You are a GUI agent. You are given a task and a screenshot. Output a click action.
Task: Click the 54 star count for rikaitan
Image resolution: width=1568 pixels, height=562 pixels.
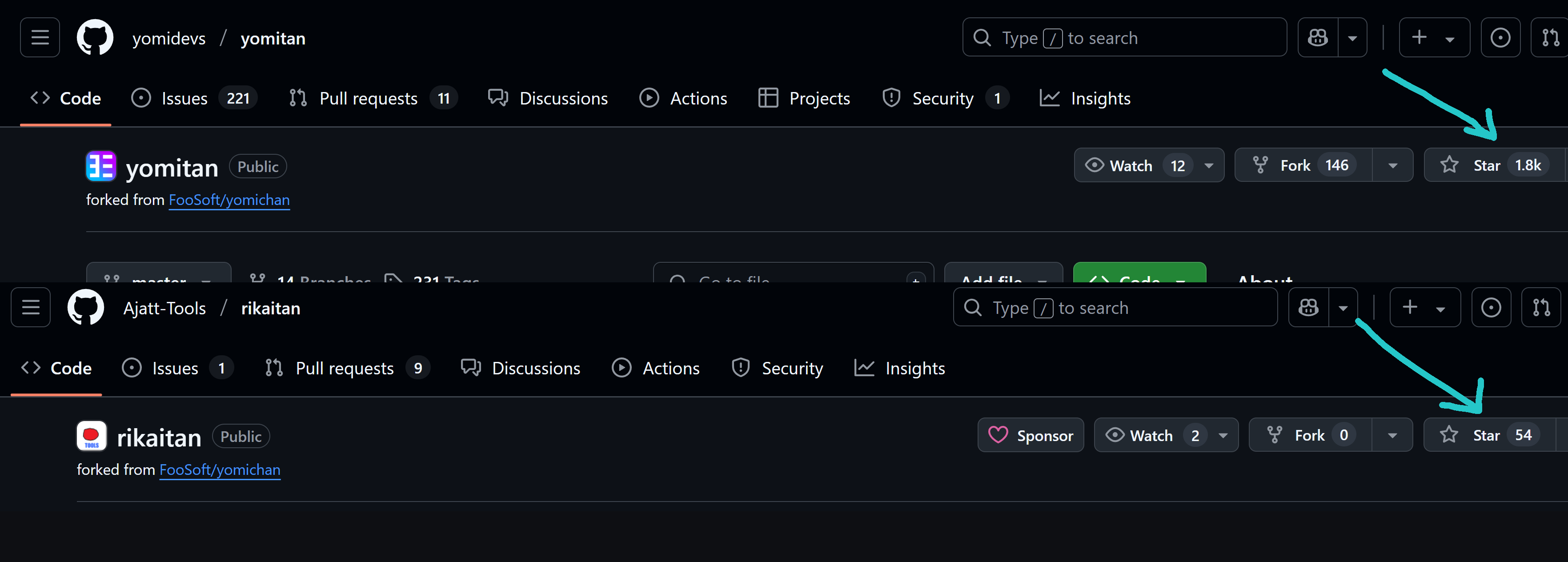pos(1523,435)
